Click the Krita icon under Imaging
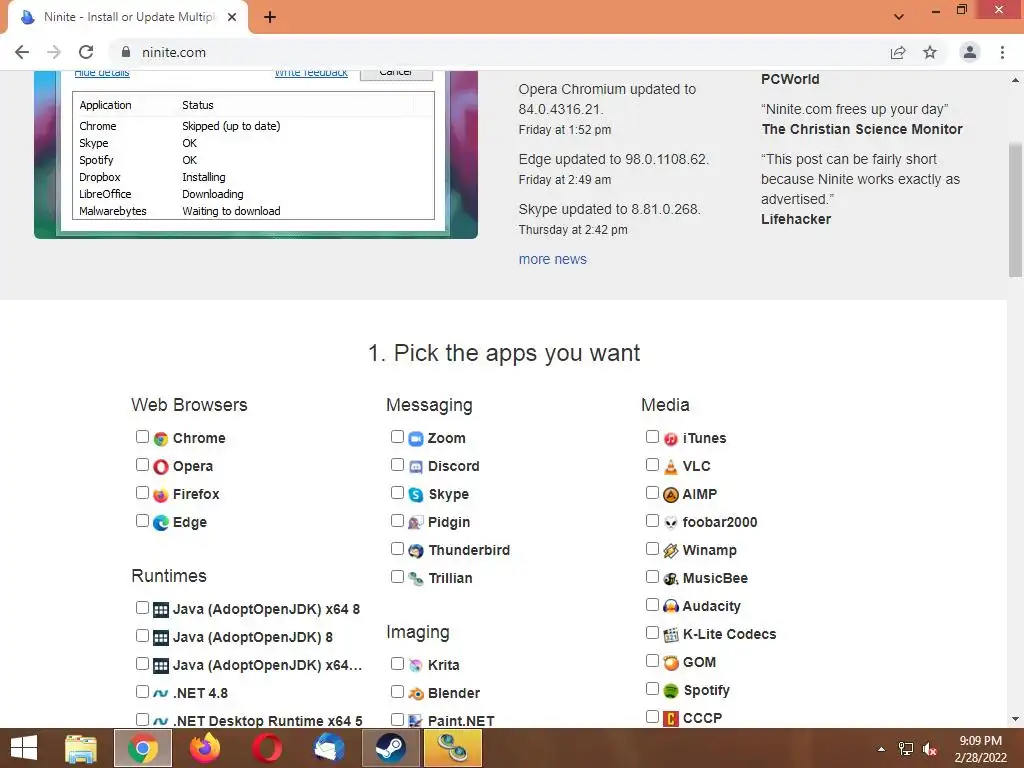Viewport: 1024px width, 768px height. point(416,665)
